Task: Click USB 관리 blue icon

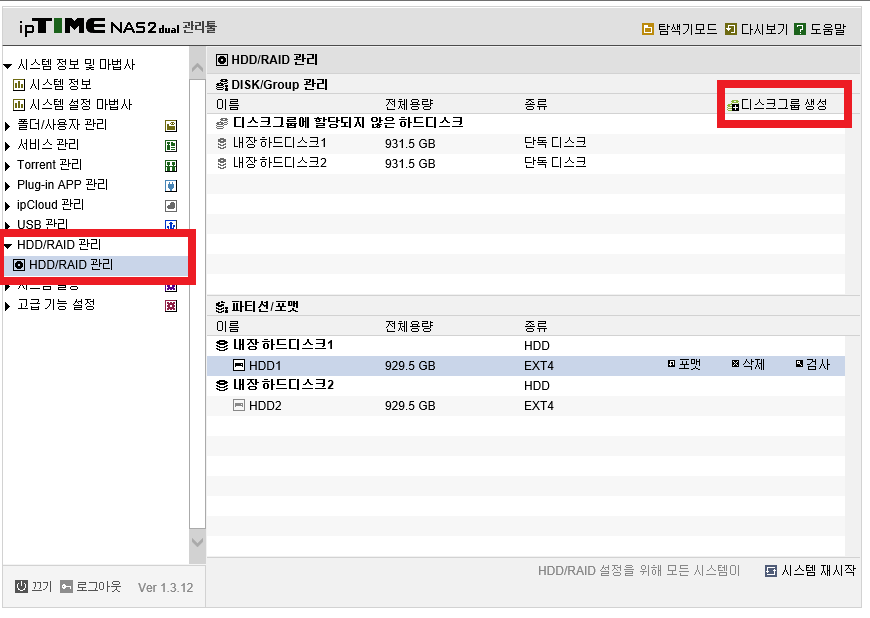Action: click(x=171, y=225)
